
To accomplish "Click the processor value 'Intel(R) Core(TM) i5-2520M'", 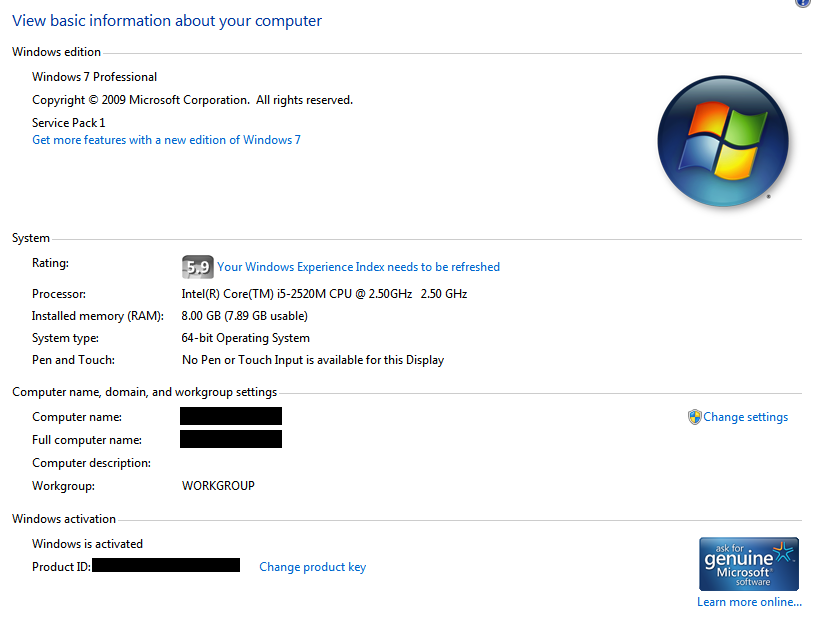I will point(324,294).
